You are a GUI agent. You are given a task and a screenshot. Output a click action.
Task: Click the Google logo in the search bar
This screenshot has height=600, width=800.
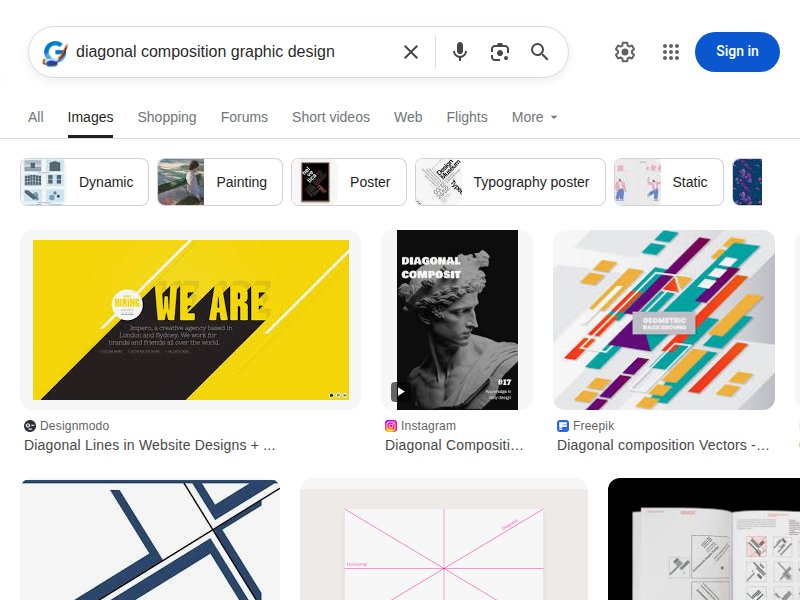click(x=54, y=52)
